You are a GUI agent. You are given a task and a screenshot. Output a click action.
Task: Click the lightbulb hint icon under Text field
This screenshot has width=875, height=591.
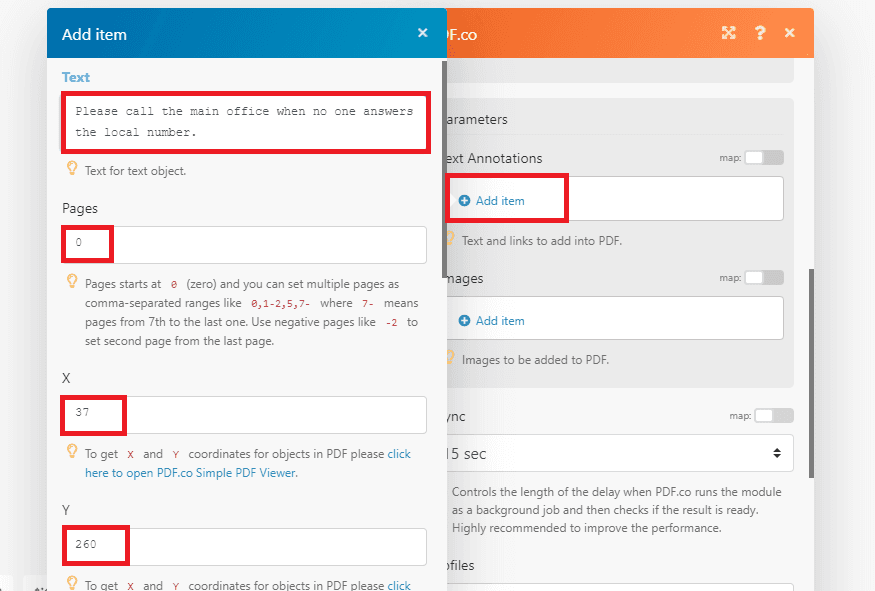pyautogui.click(x=72, y=169)
